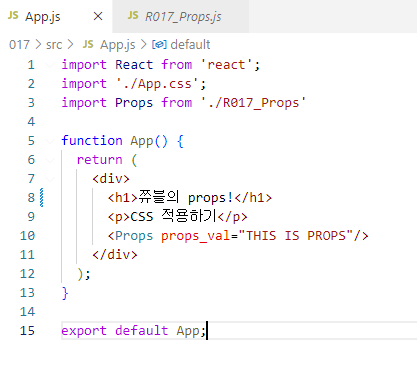
Task: Click the props_val attribute name
Action: coord(195,236)
